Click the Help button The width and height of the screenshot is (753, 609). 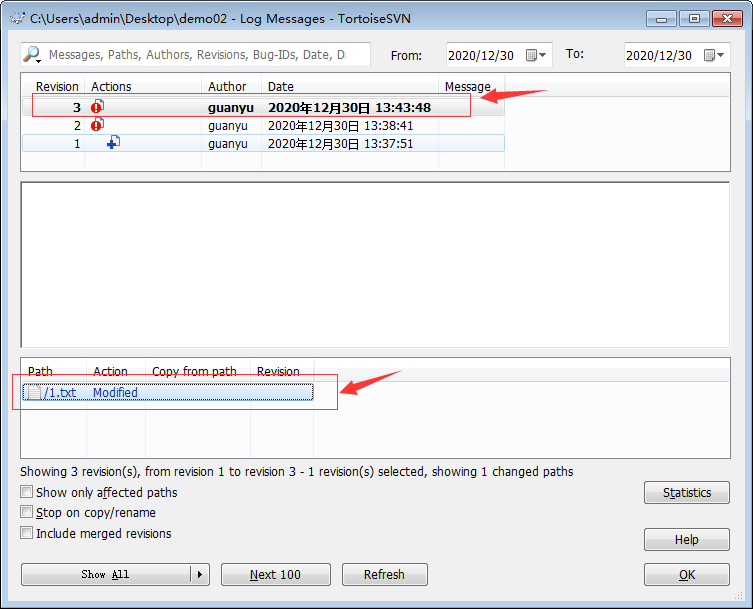point(687,539)
